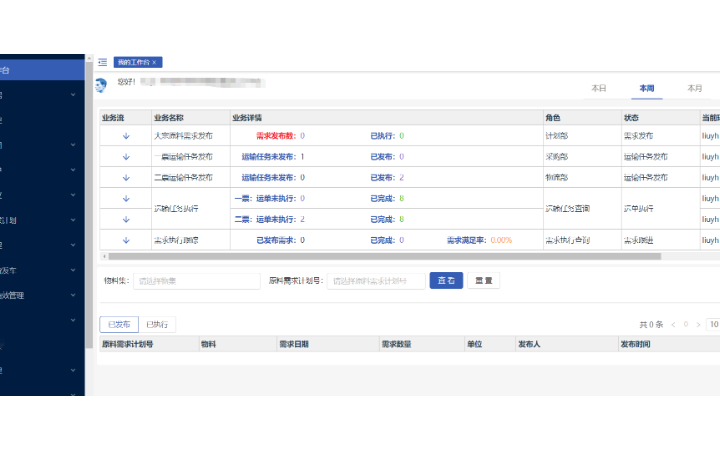Click the 共 0 条 total count text
Viewport: 720px width, 450px height.
pyautogui.click(x=651, y=325)
